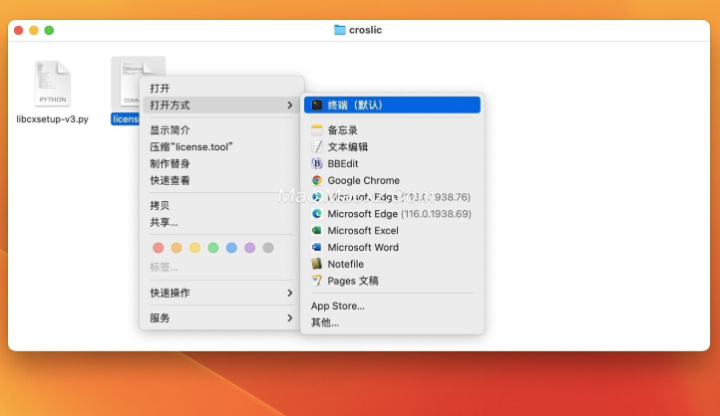Click the Terminal icon in submenu

[317, 105]
